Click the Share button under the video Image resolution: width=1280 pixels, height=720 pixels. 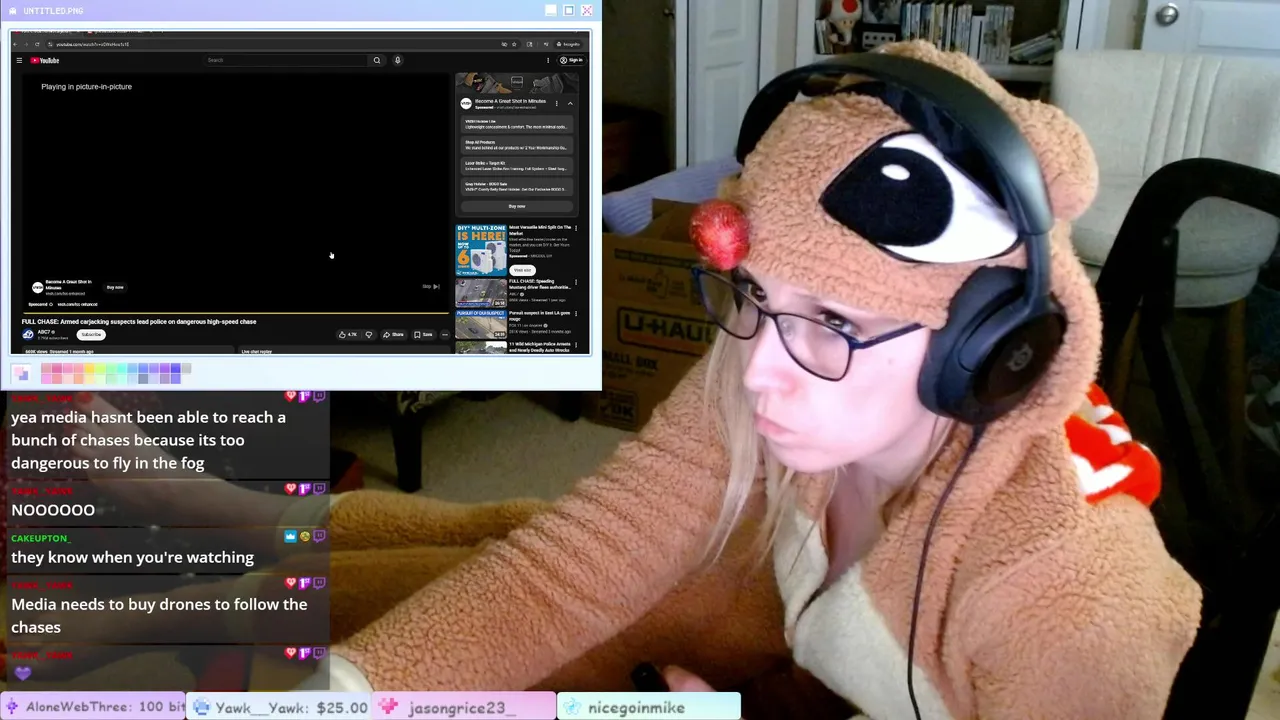(x=393, y=335)
